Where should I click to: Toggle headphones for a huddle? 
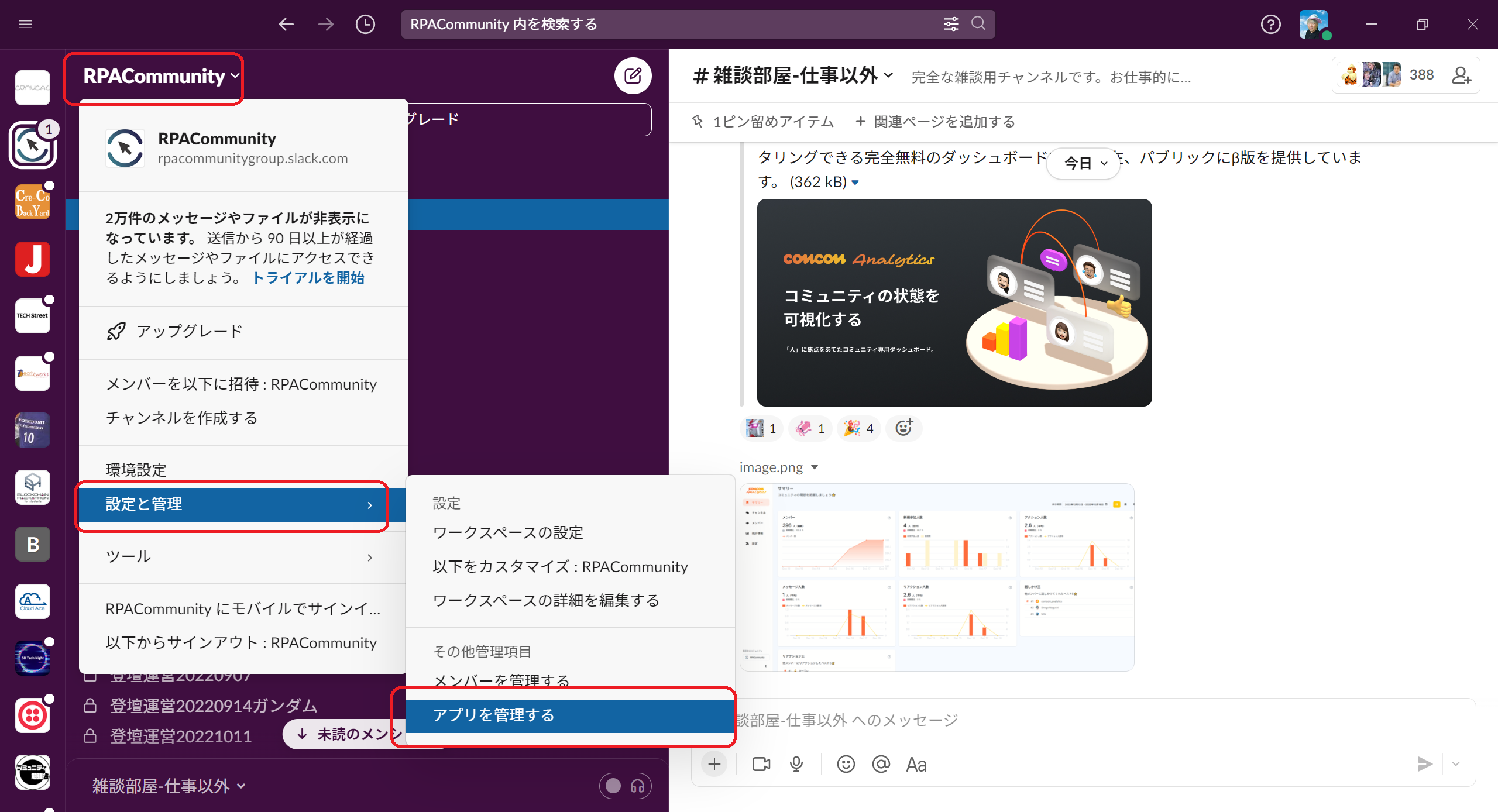click(x=638, y=786)
